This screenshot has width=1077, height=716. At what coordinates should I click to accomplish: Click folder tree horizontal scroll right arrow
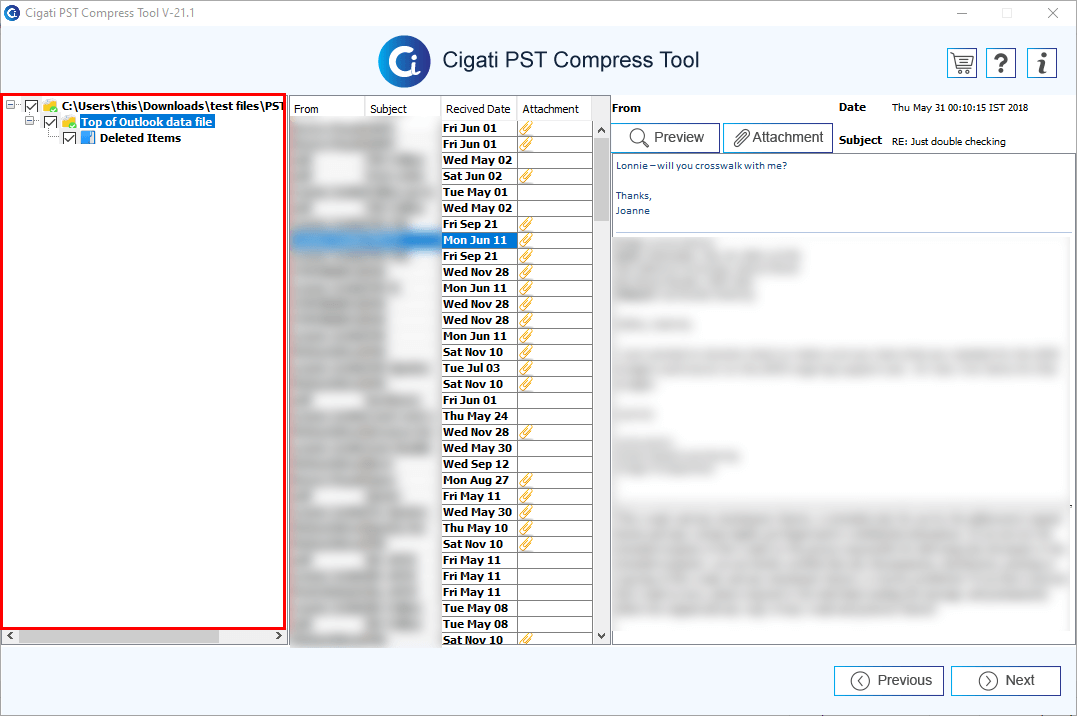coord(278,636)
